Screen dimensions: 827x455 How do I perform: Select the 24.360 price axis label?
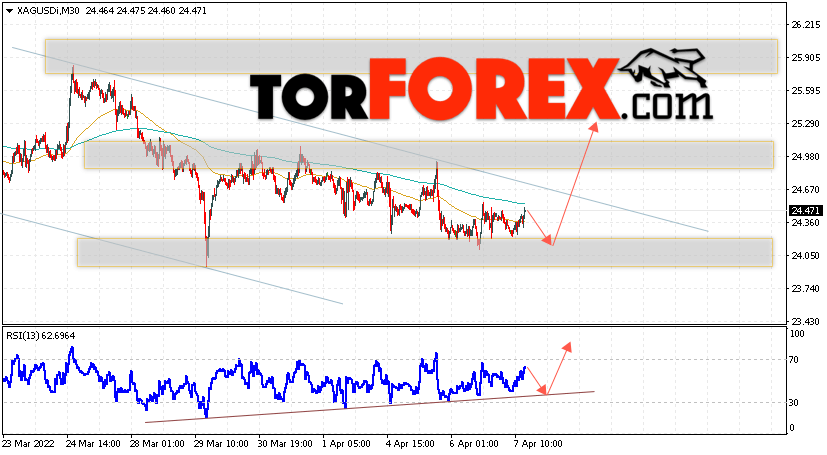(x=805, y=222)
